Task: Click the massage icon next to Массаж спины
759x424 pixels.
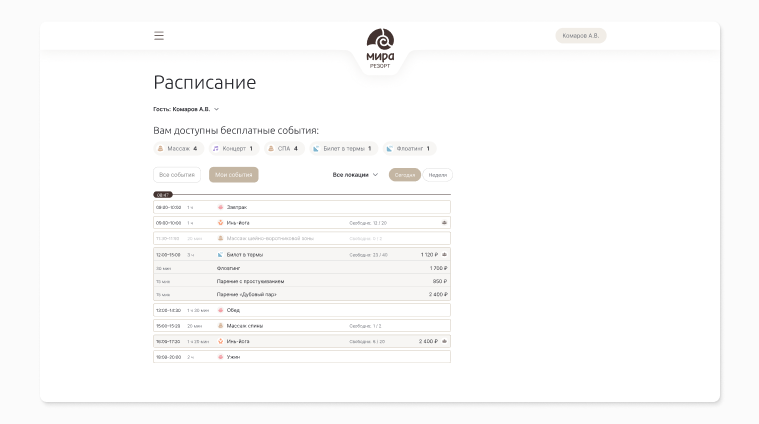Action: click(x=220, y=326)
